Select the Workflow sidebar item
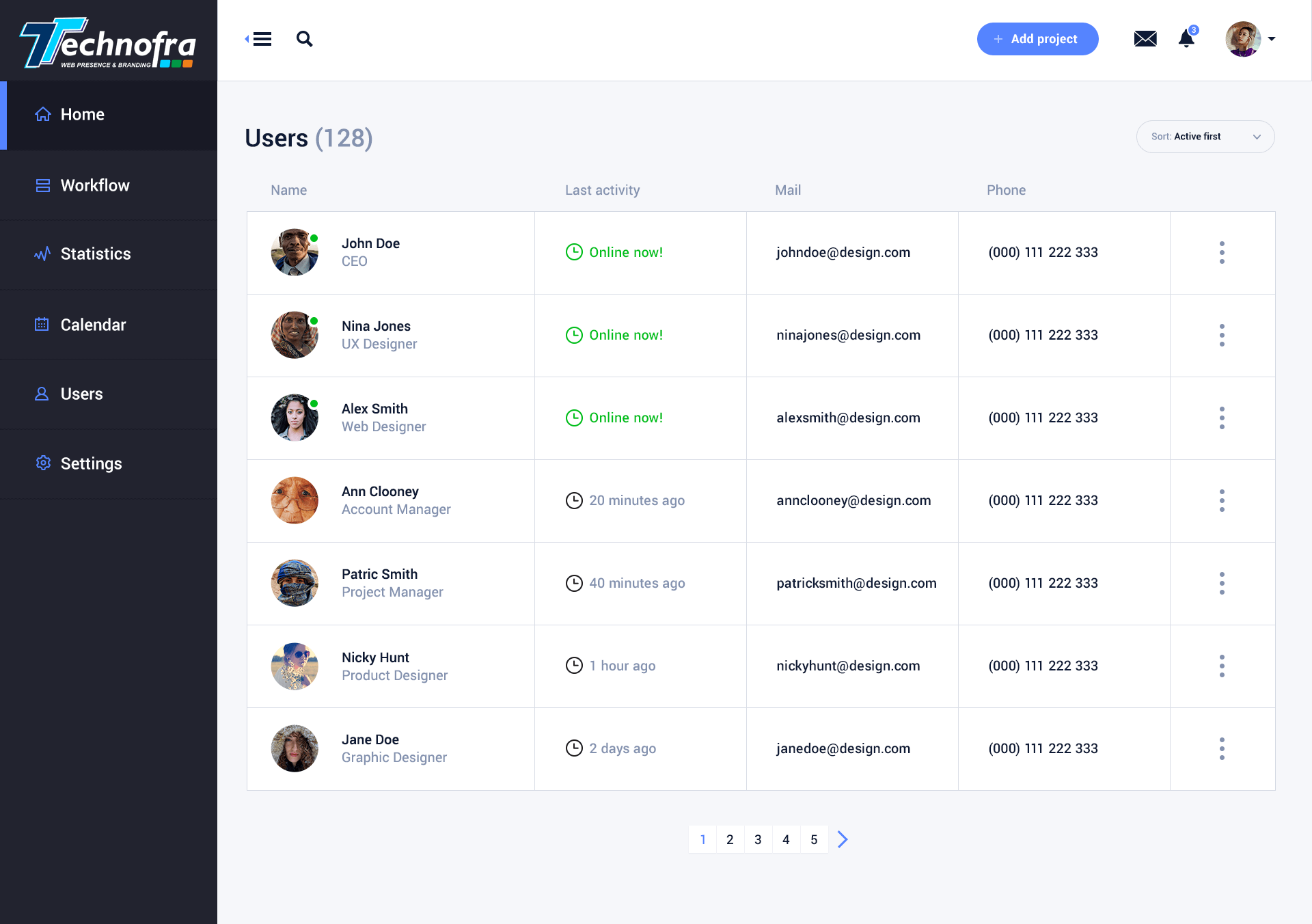The height and width of the screenshot is (924, 1312). (x=95, y=185)
